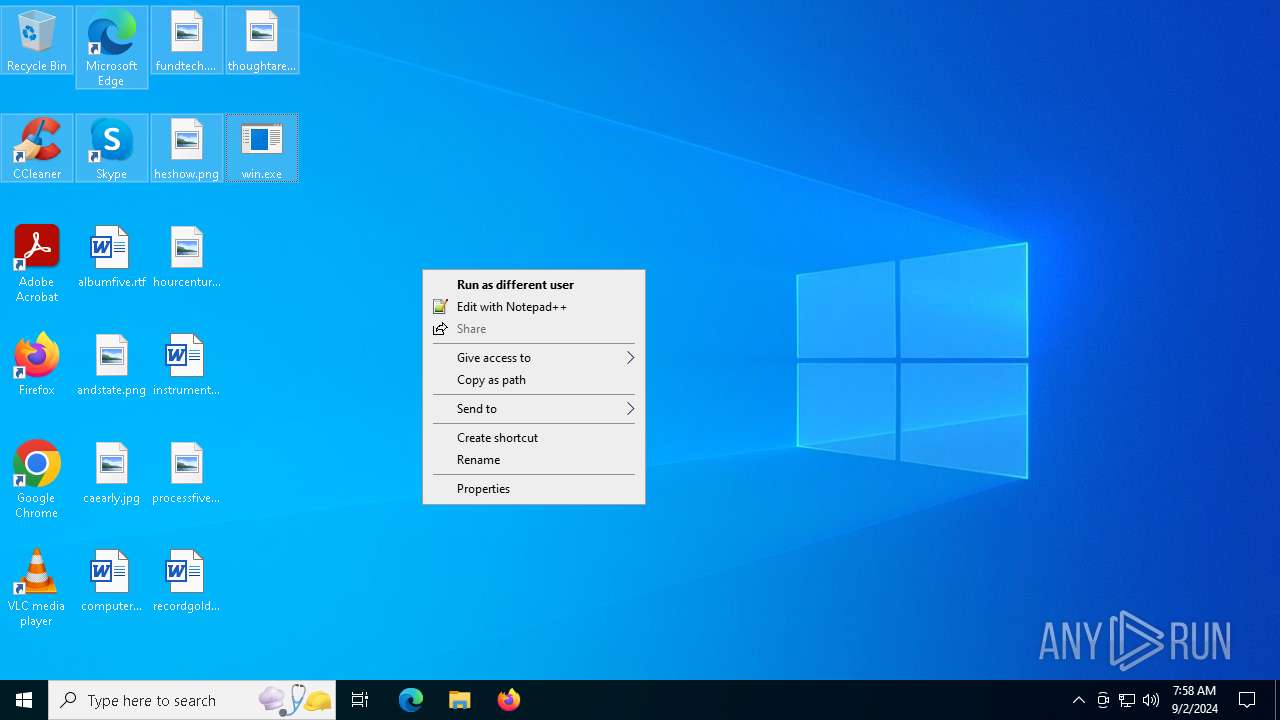Viewport: 1280px width, 720px height.
Task: Select the processfive image file icon
Action: (186, 472)
